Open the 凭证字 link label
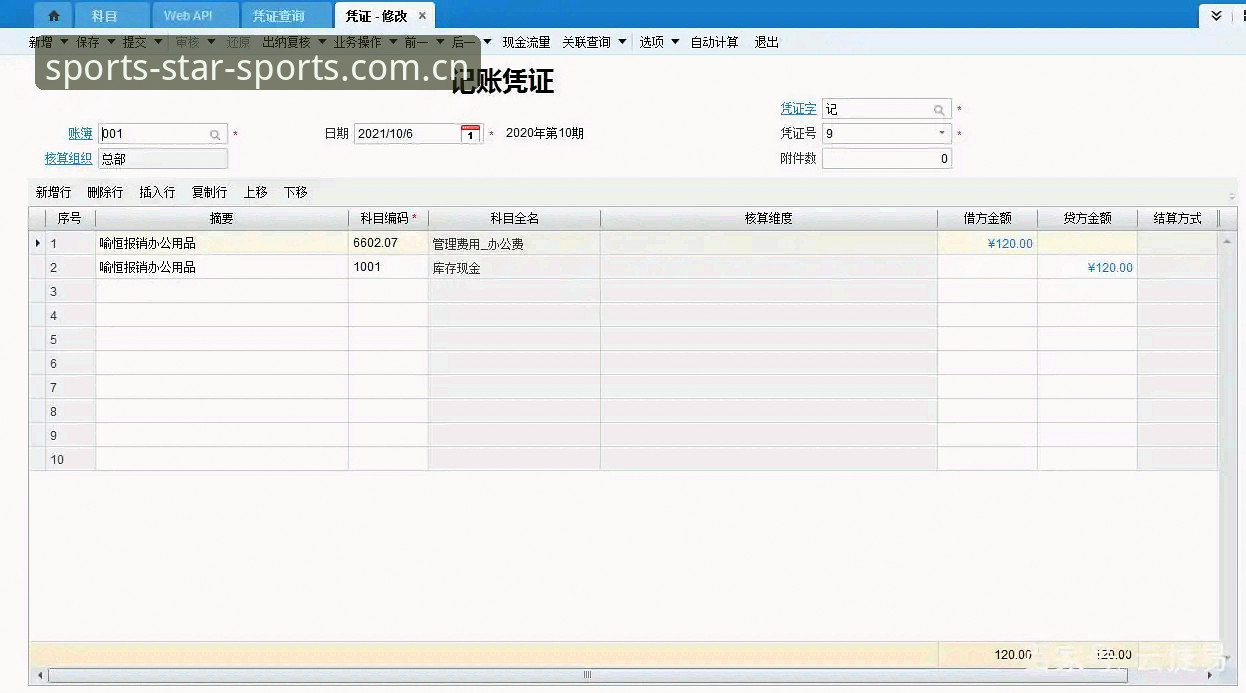The height and width of the screenshot is (693, 1246). pyautogui.click(x=798, y=109)
